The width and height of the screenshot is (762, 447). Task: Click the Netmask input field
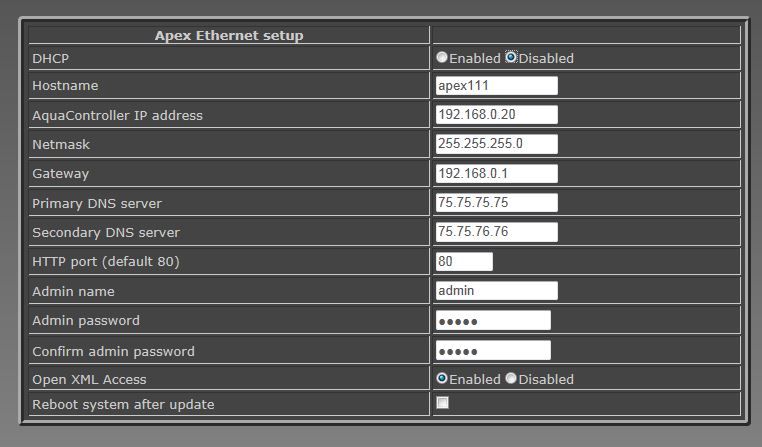tap(497, 144)
